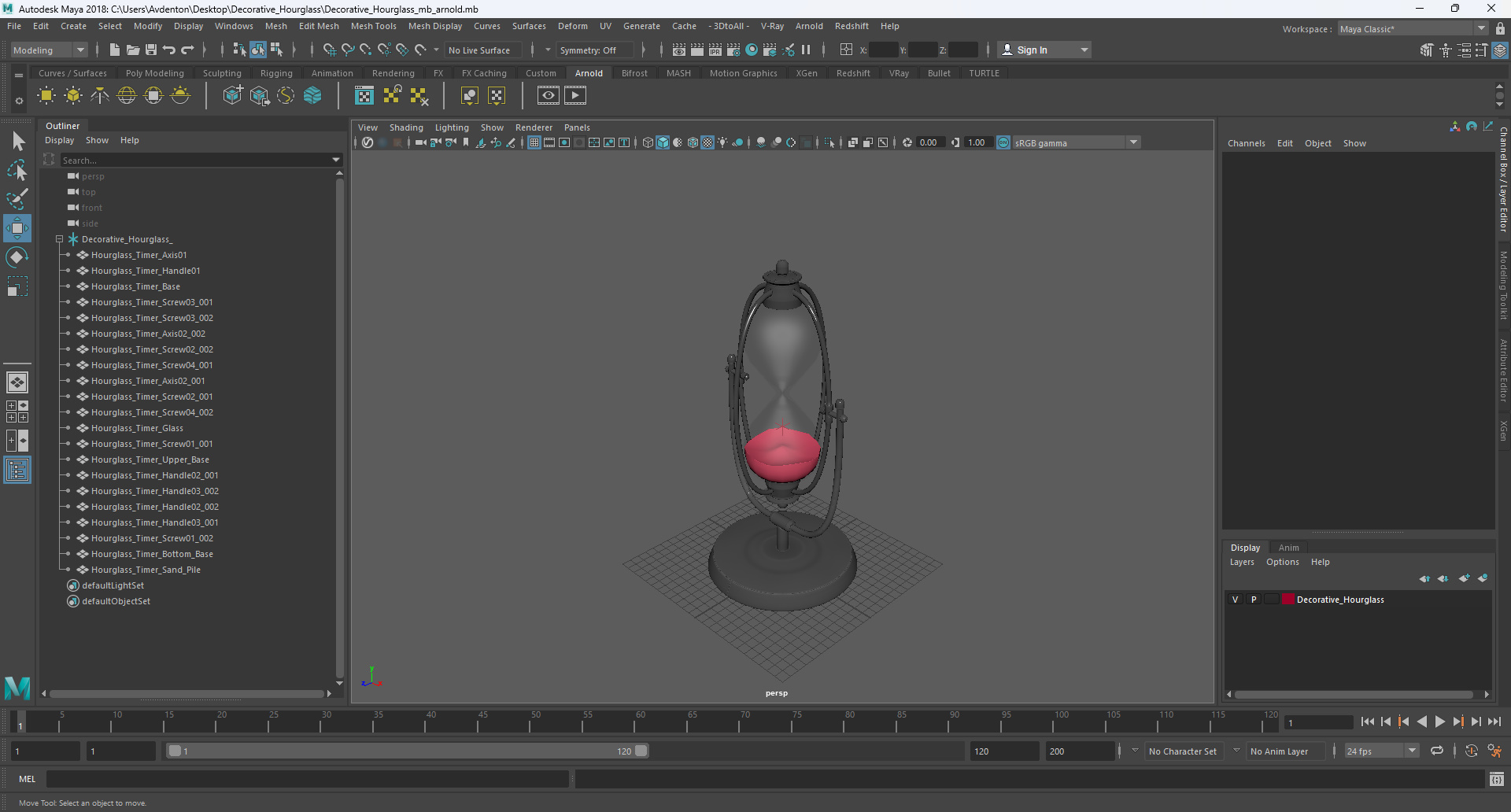Open the viewport Shading menu
This screenshot has width=1511, height=812.
(x=406, y=127)
